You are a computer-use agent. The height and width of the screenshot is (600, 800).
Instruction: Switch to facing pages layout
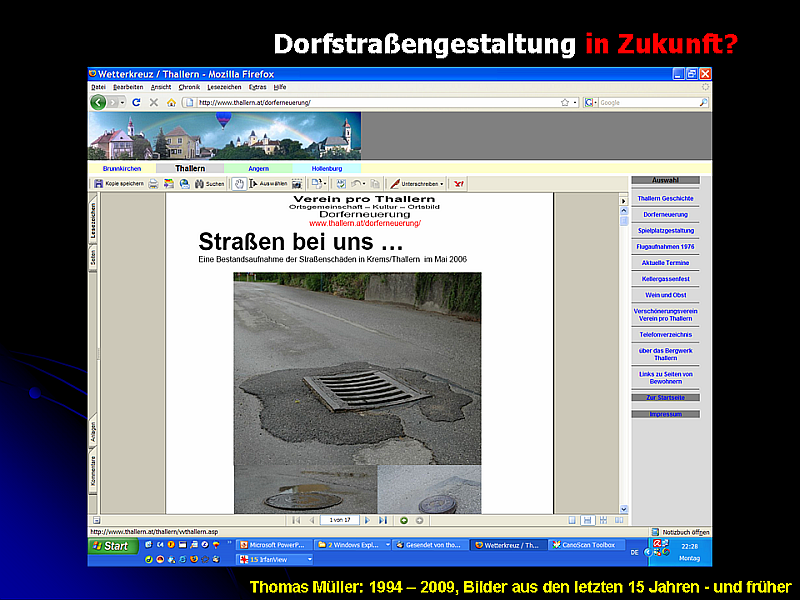point(619,520)
